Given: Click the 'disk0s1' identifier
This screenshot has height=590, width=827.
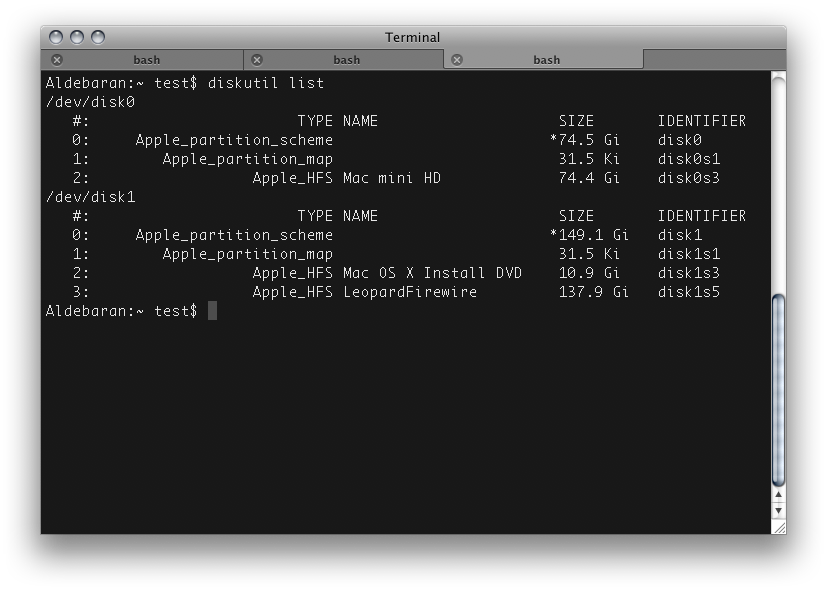Looking at the screenshot, I should tap(689, 159).
